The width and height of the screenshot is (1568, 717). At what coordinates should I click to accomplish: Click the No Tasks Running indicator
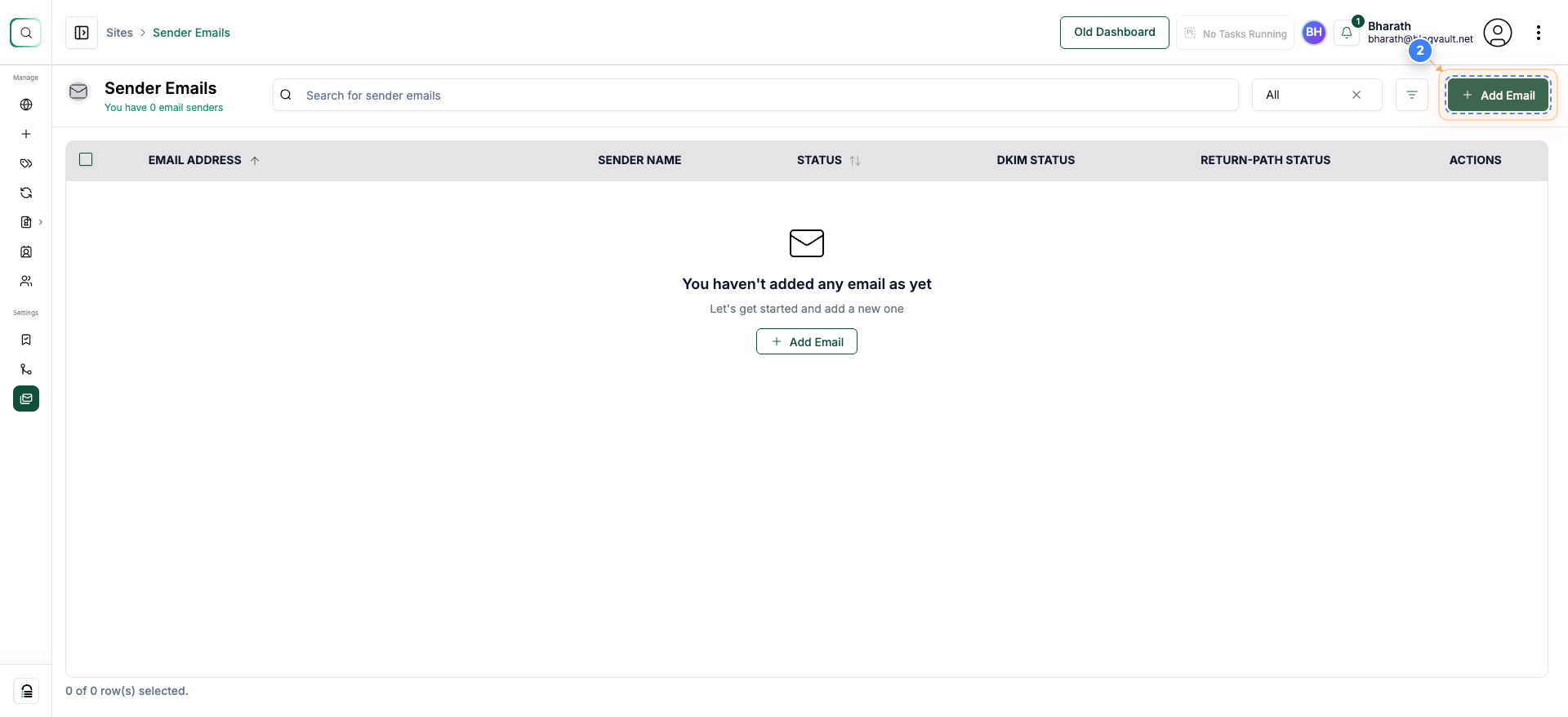pos(1235,33)
